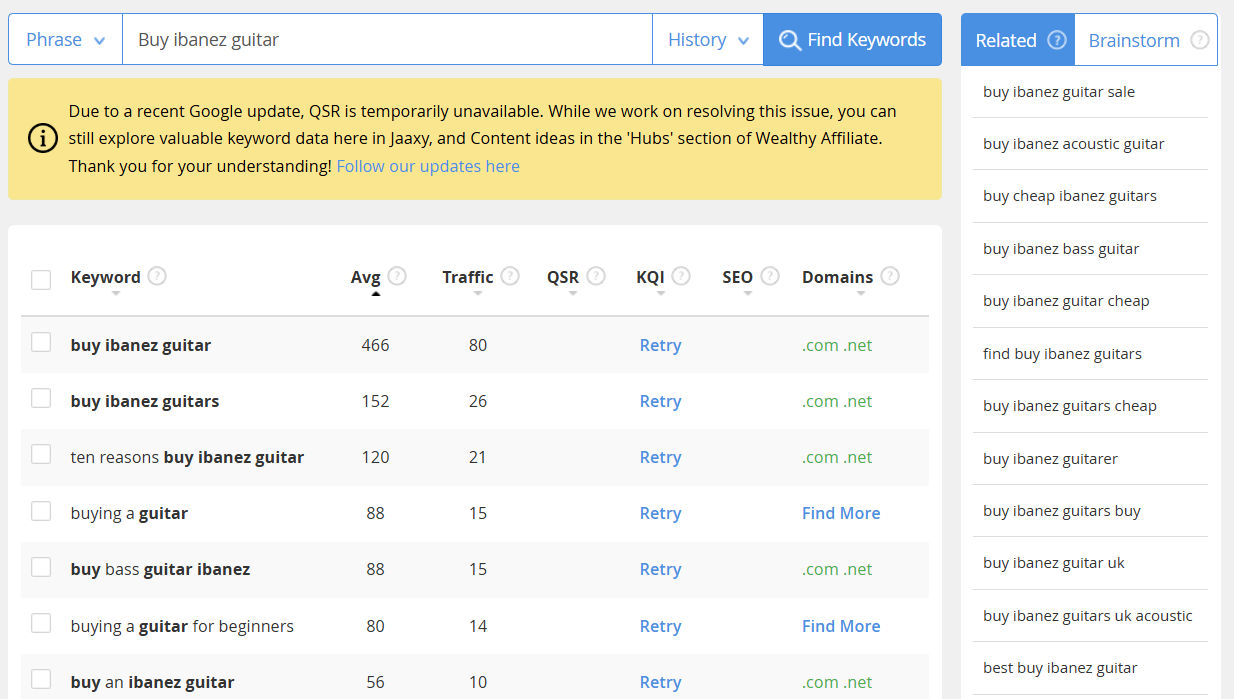Tick the checkbox beside 'buying a guitar'
Screen dimensions: 1234x699
pyautogui.click(x=41, y=510)
